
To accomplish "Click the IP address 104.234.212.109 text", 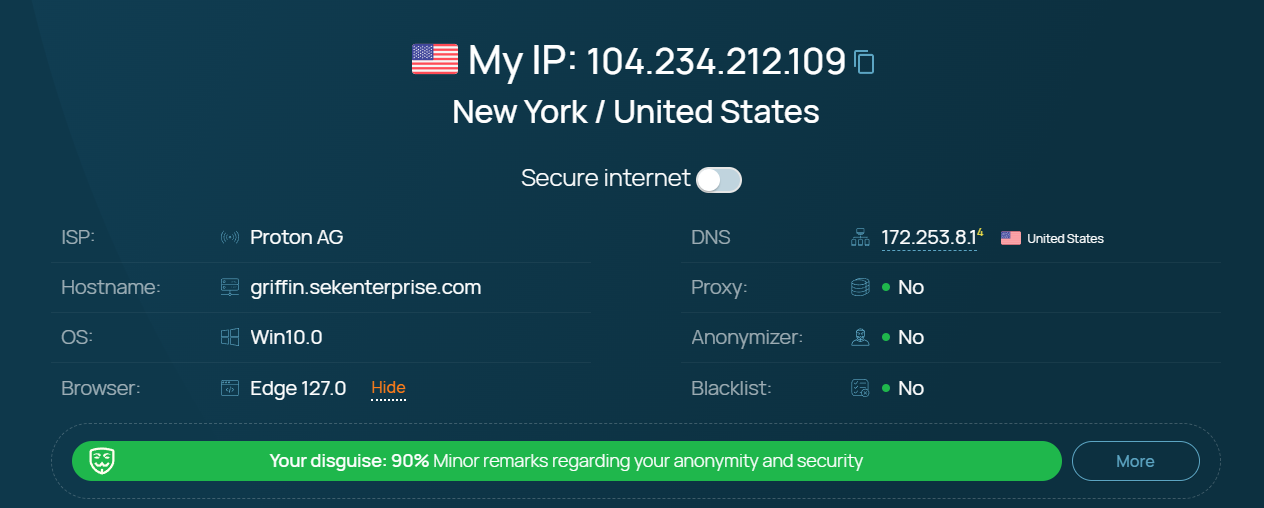I will pos(716,62).
